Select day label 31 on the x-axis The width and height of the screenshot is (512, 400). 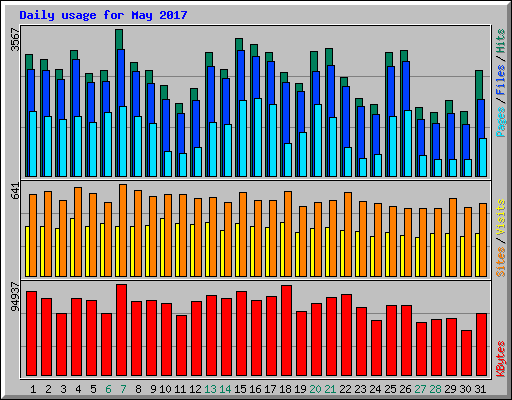click(x=480, y=389)
